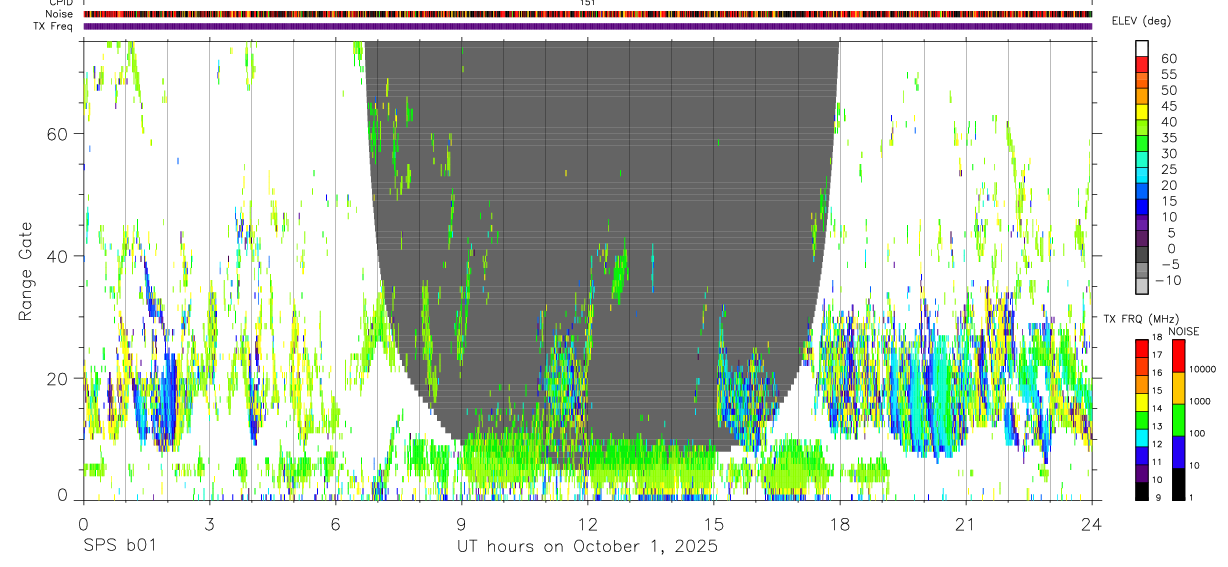Screen dimensions: 1228x567
Task: Click NOISE legend value '1000'
Action: click(x=1200, y=401)
